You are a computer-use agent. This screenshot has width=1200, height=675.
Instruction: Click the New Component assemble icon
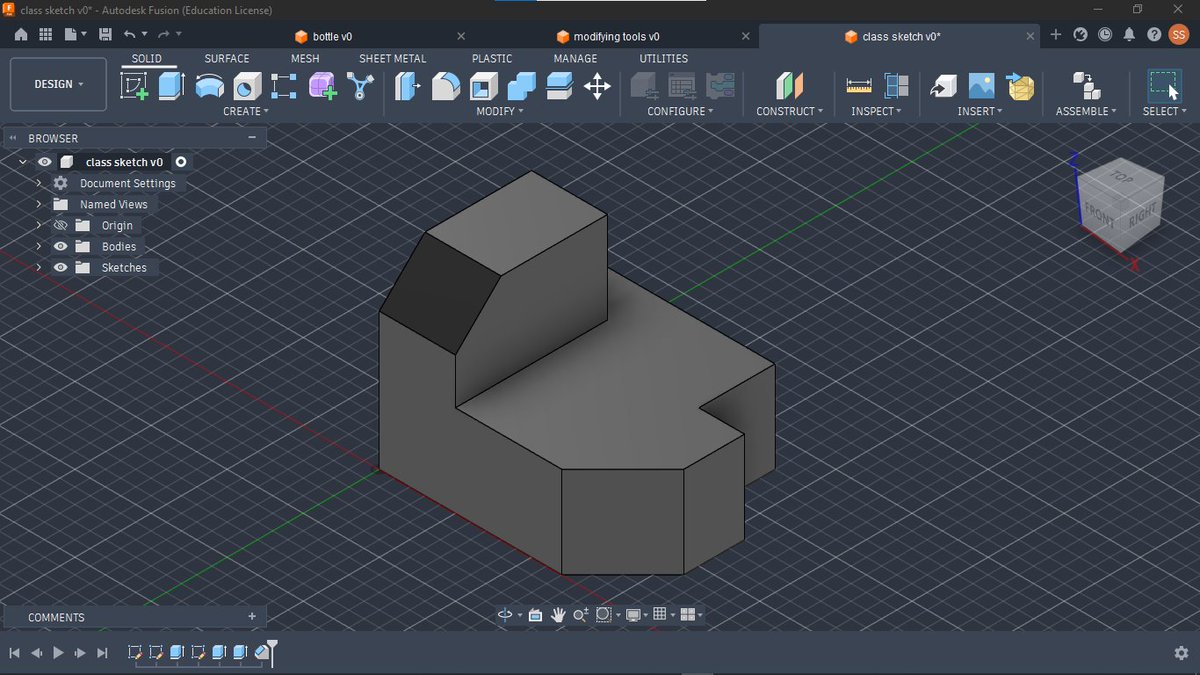1085,86
